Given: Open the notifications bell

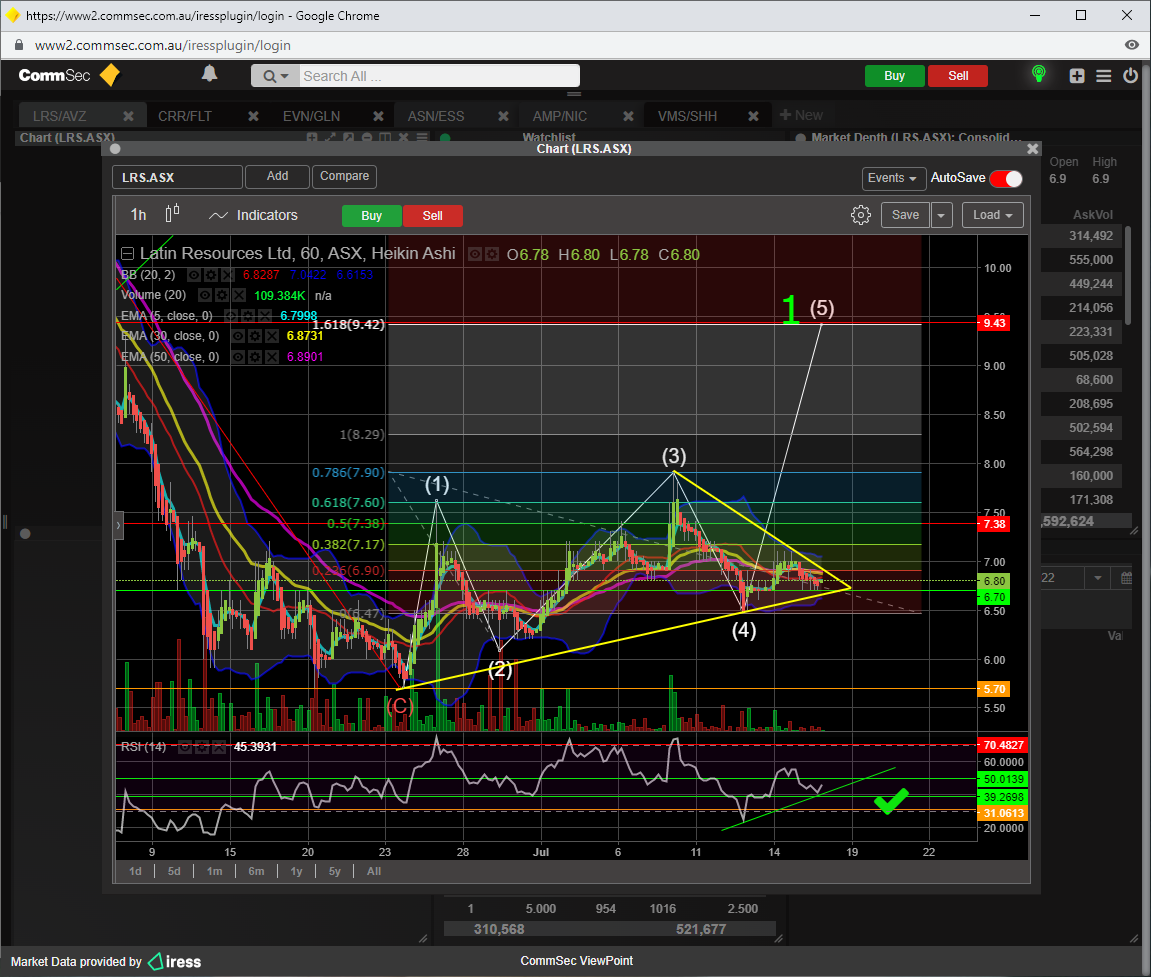Looking at the screenshot, I should coord(209,74).
